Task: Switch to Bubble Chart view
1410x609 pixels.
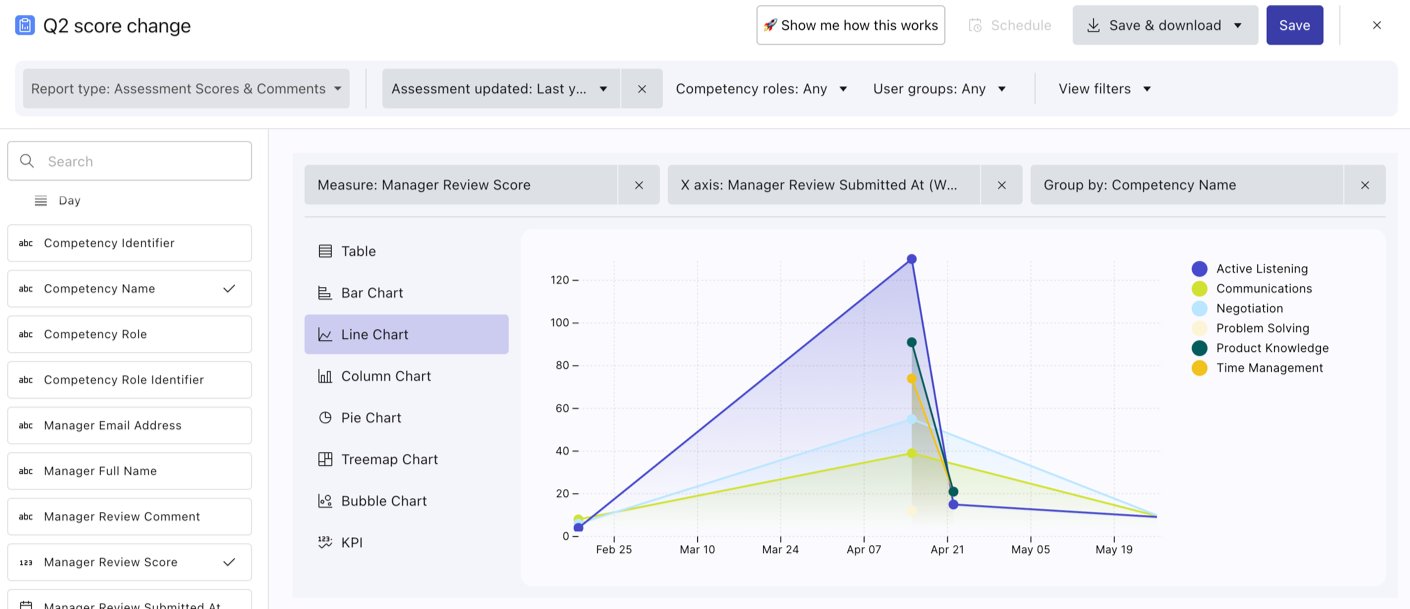Action: pos(383,501)
